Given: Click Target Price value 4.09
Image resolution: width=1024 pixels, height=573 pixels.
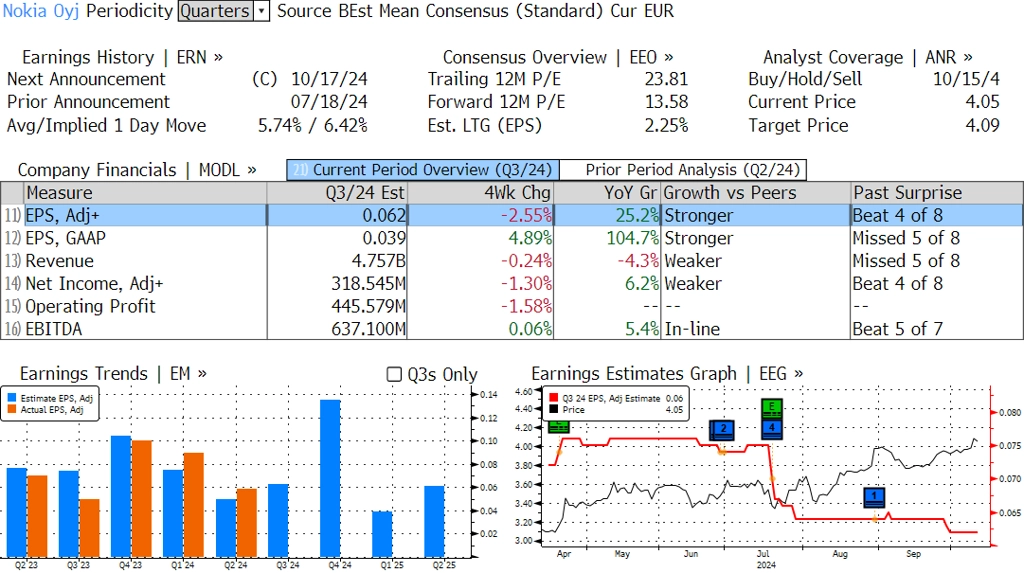Looking at the screenshot, I should tap(982, 125).
